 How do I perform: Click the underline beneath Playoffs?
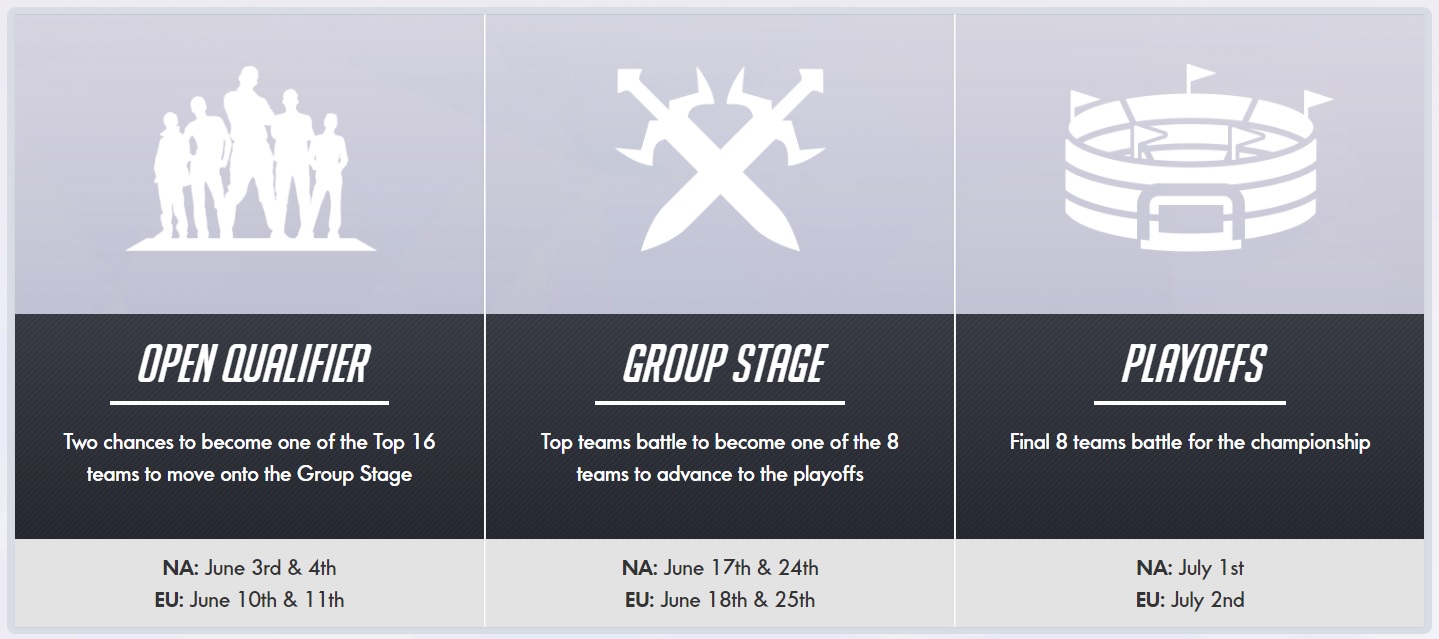pos(1190,403)
